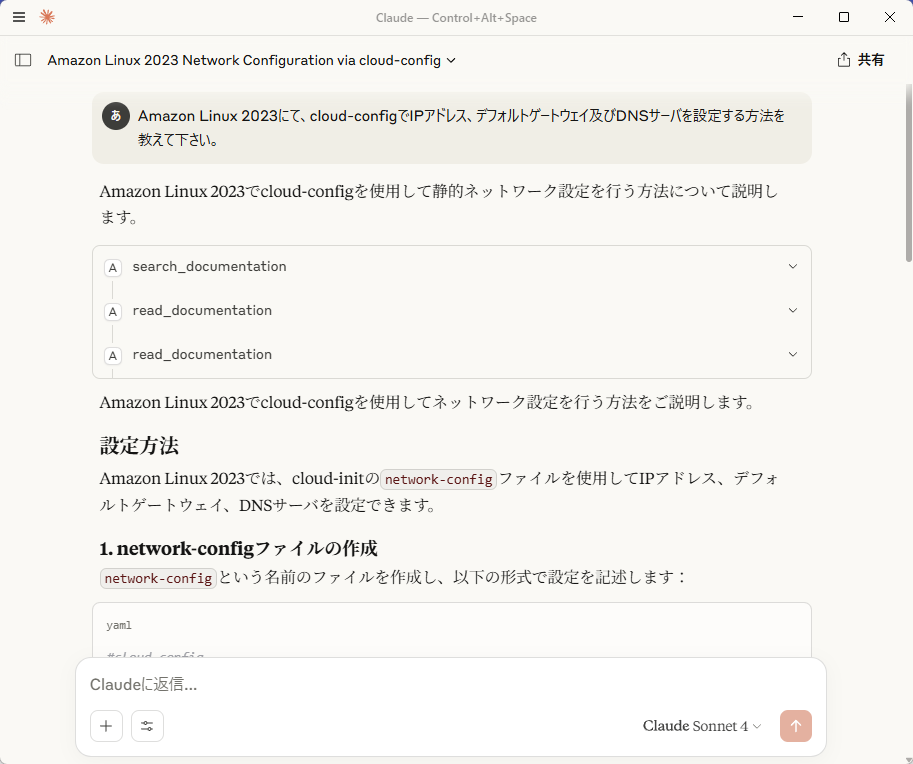This screenshot has height=764, width=913.
Task: Click the 設定方法 heading
Action: tap(139, 445)
